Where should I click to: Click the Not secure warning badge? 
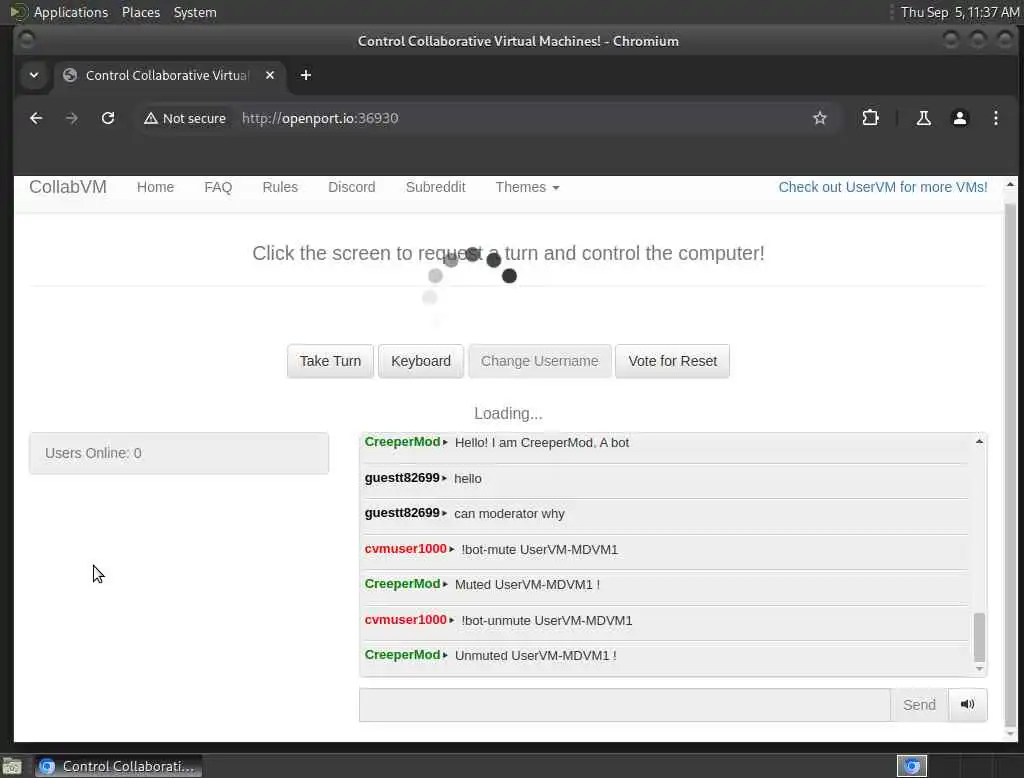(x=185, y=118)
